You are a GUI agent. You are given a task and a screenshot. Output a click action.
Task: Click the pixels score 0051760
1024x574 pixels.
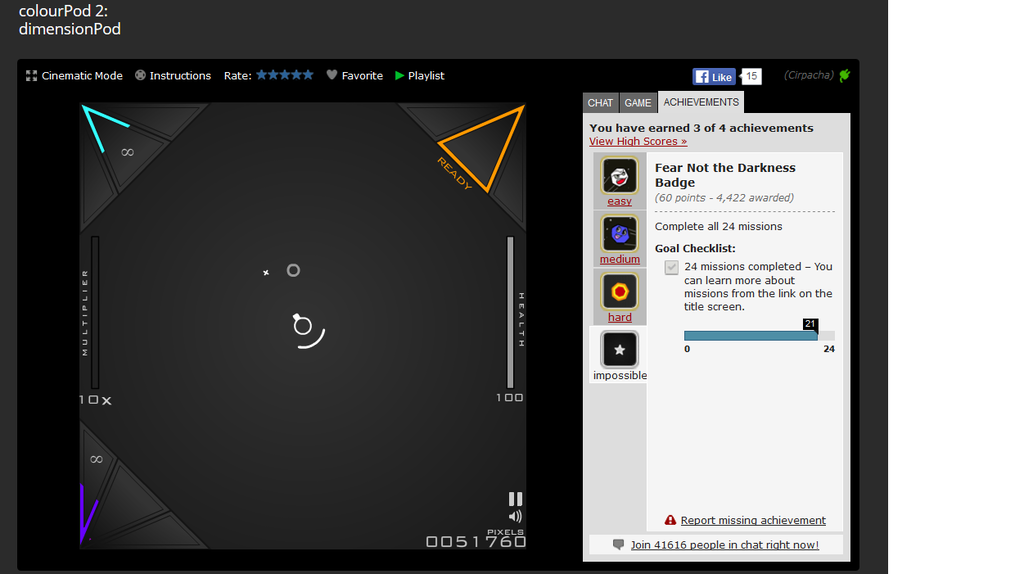[476, 541]
